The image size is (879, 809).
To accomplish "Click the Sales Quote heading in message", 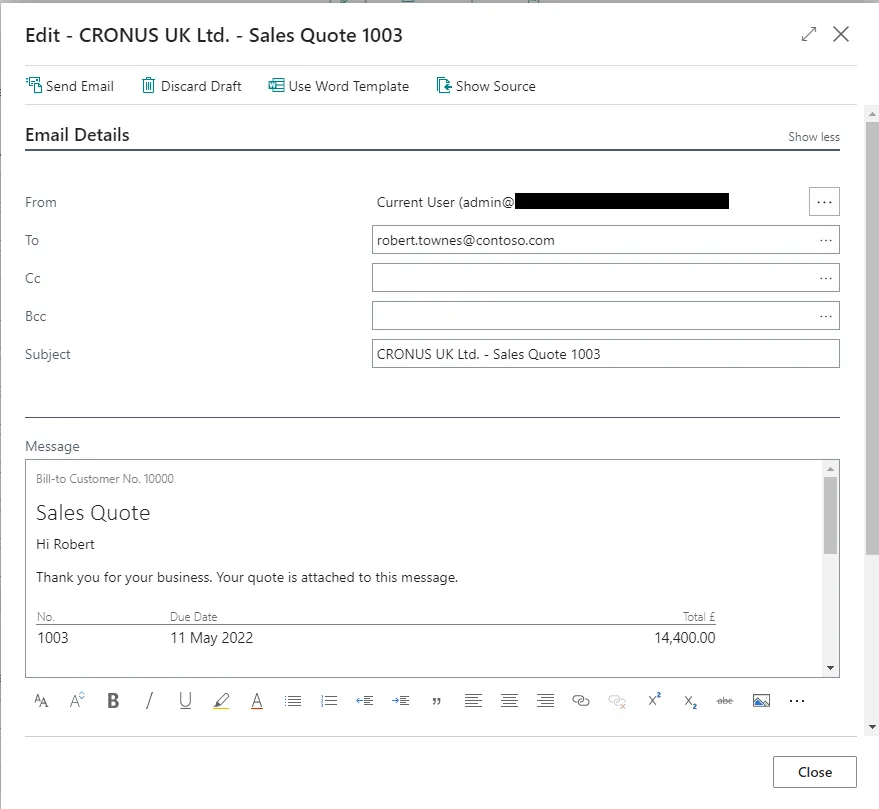I will coord(93,513).
